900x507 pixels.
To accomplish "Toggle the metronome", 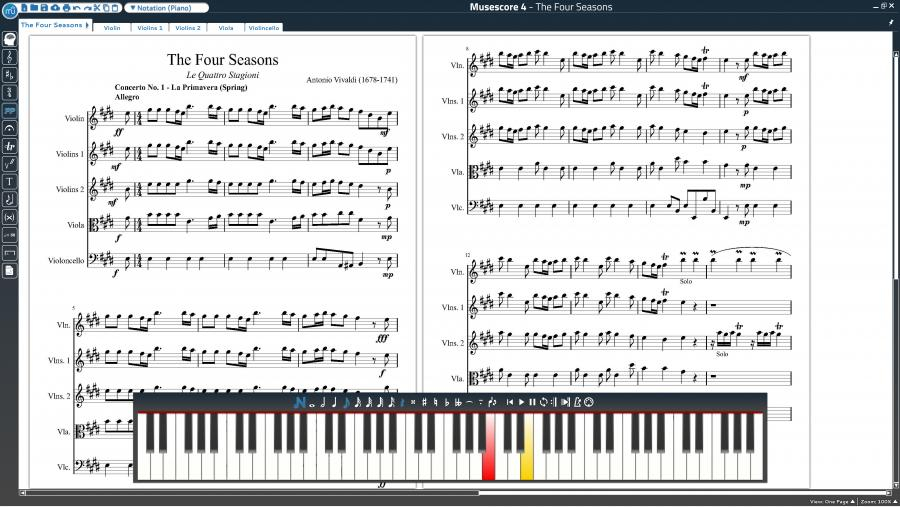I will pyautogui.click(x=577, y=402).
